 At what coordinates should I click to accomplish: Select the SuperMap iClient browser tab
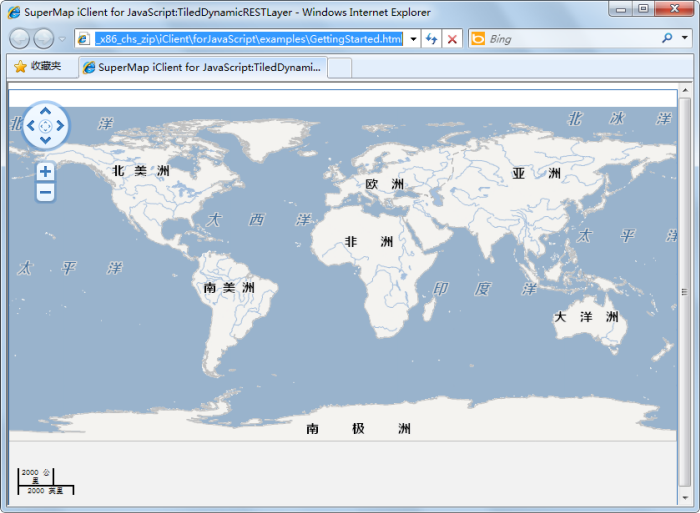[x=203, y=67]
